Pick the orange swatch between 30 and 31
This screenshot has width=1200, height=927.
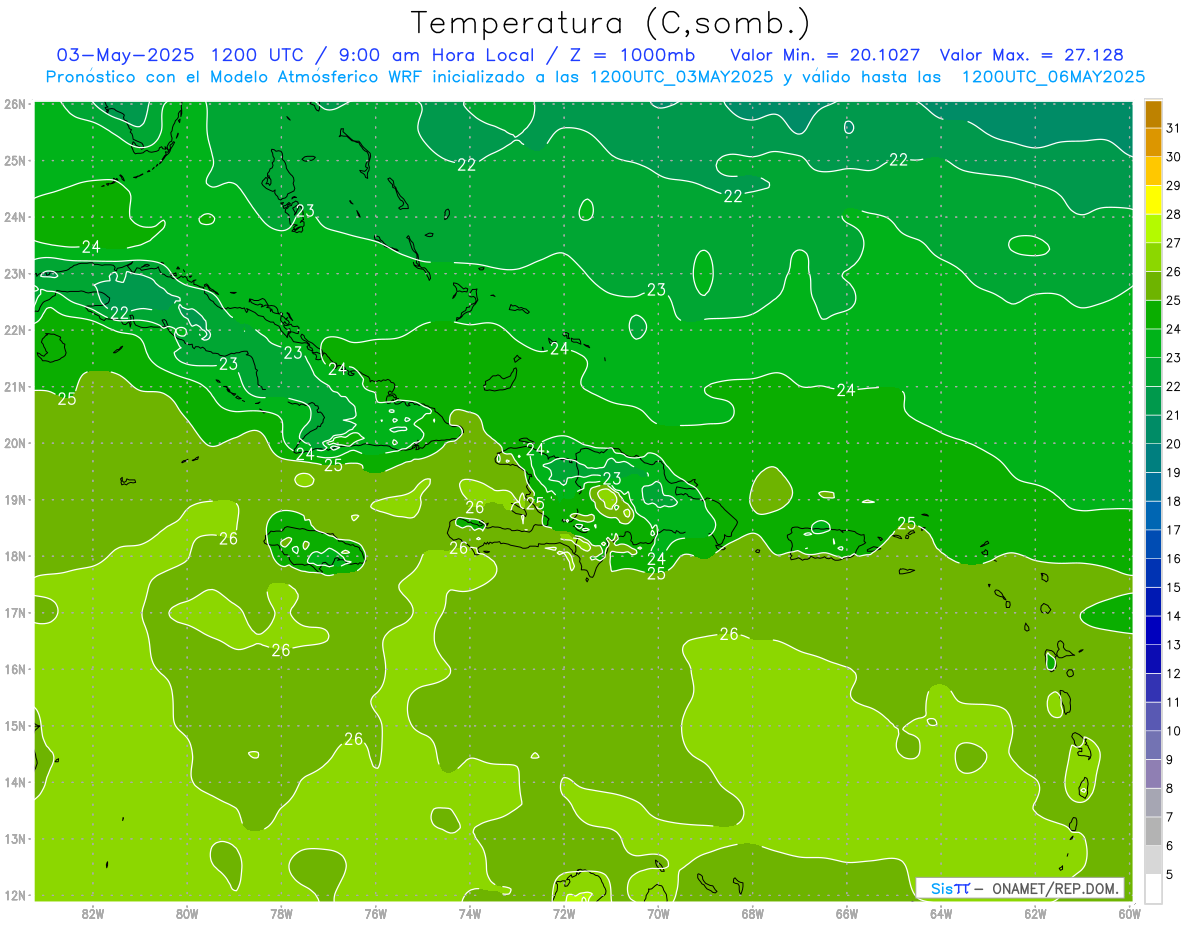coord(1154,144)
